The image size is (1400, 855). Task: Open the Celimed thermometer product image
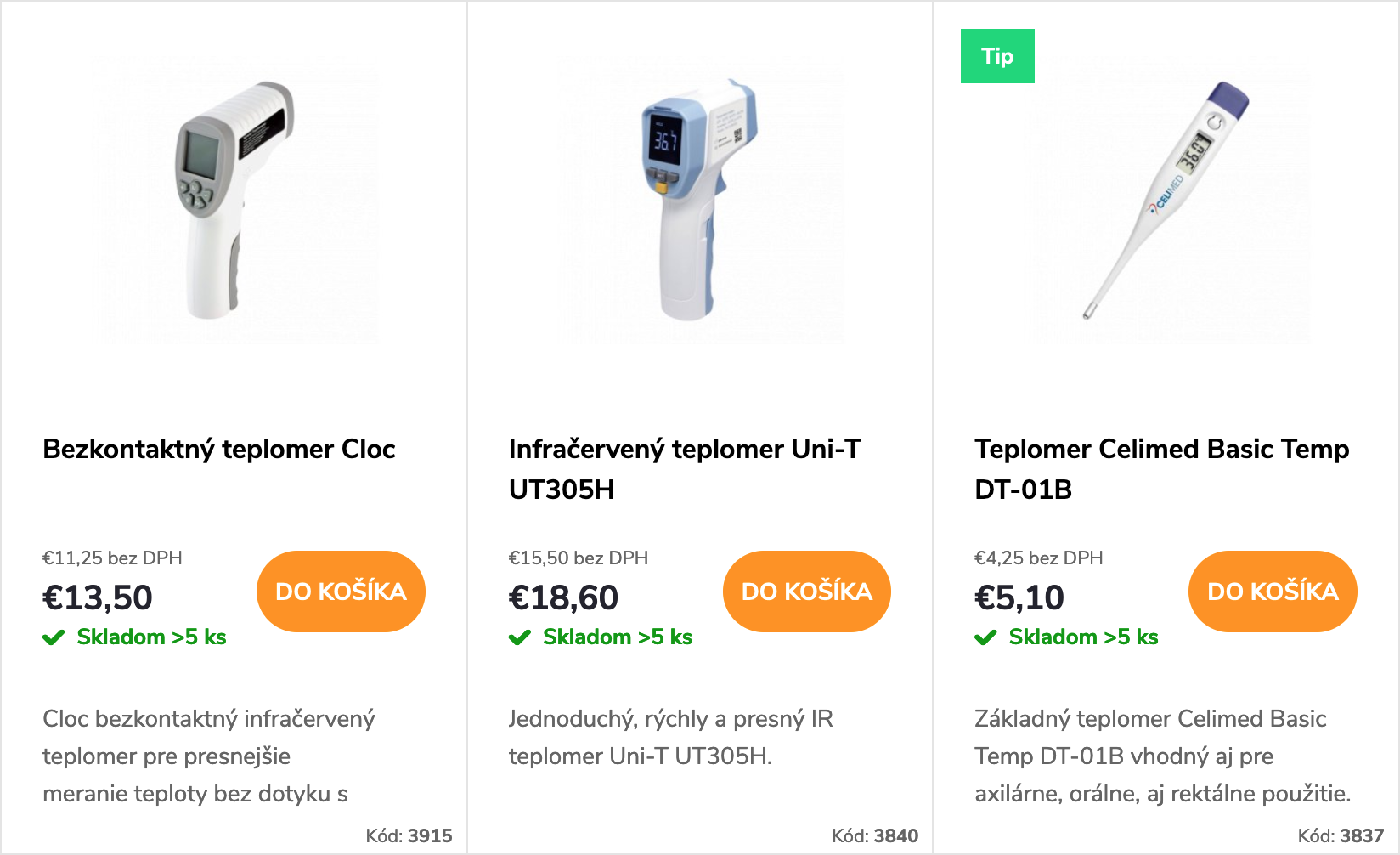click(1167, 201)
